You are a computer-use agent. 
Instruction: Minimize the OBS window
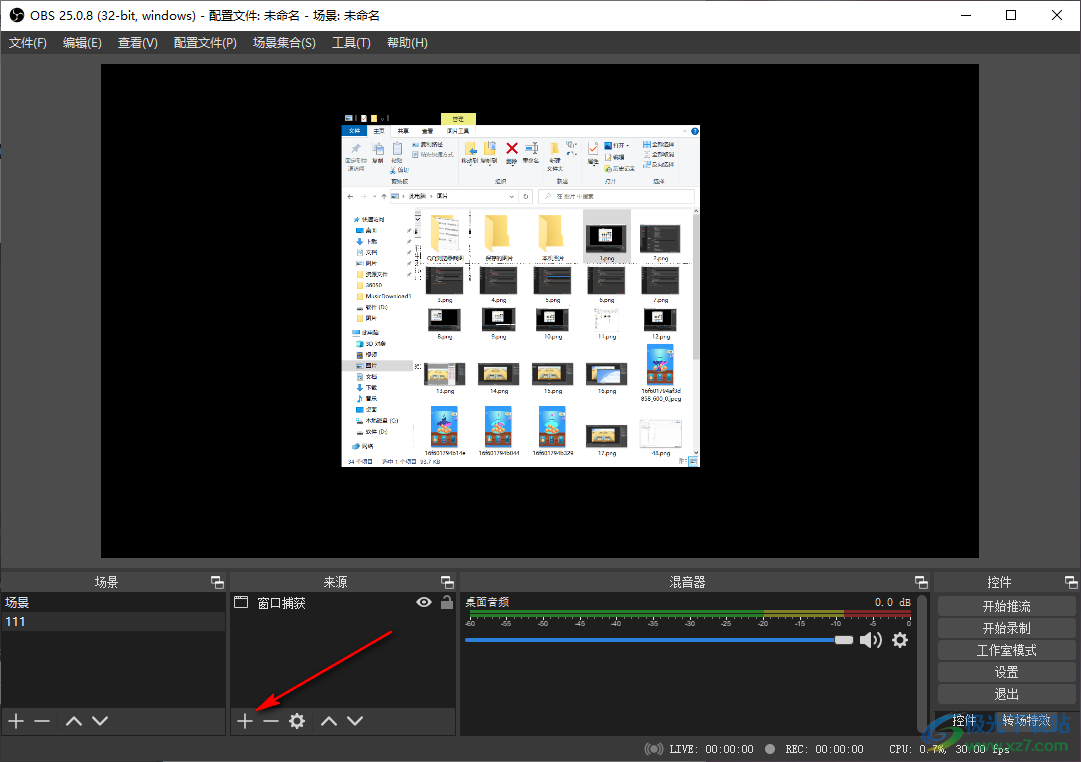[x=966, y=15]
